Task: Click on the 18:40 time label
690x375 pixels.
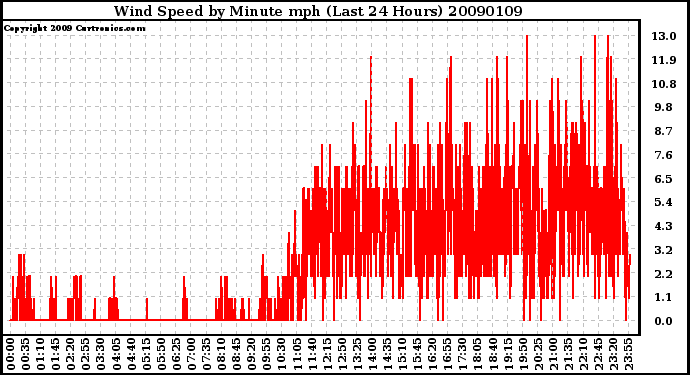Action: 493,354
